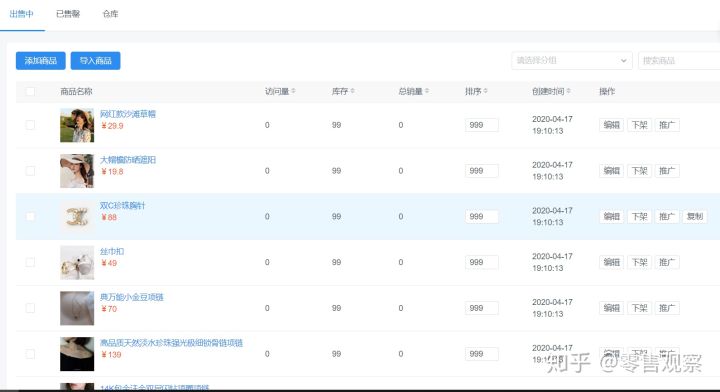Check the 网红款沙滩草帽 row checkbox

pyautogui.click(x=30, y=125)
